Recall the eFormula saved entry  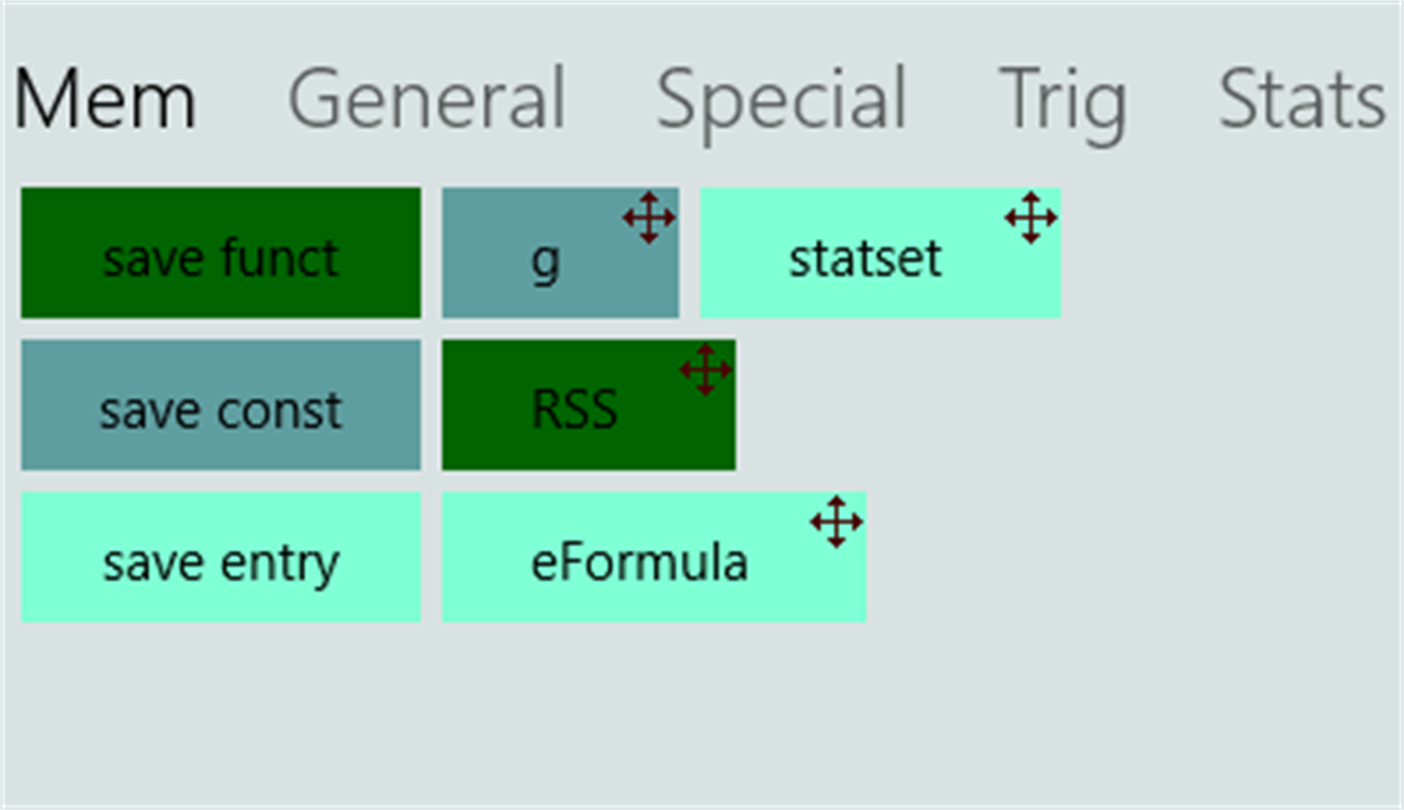click(x=640, y=563)
